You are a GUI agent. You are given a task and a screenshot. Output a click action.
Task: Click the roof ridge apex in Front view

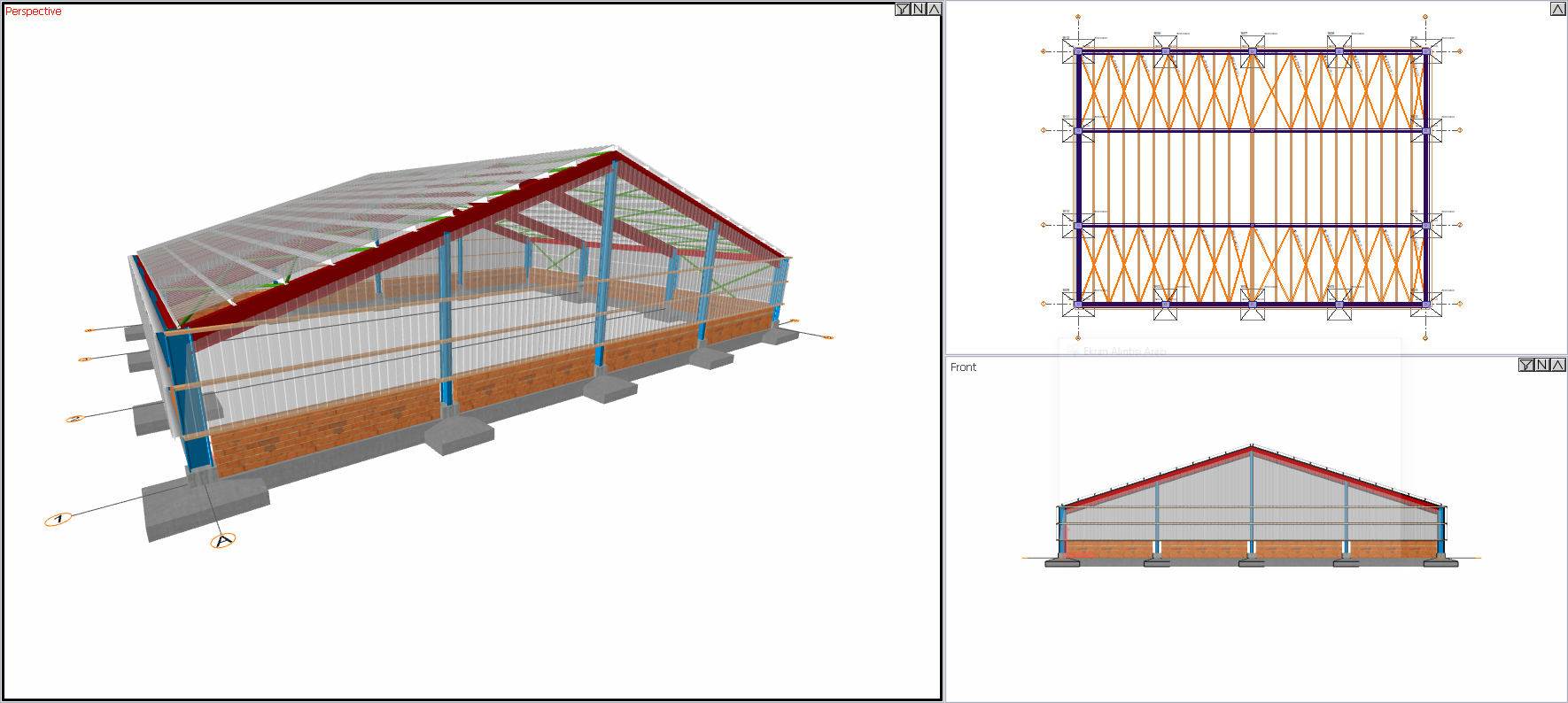click(1252, 448)
